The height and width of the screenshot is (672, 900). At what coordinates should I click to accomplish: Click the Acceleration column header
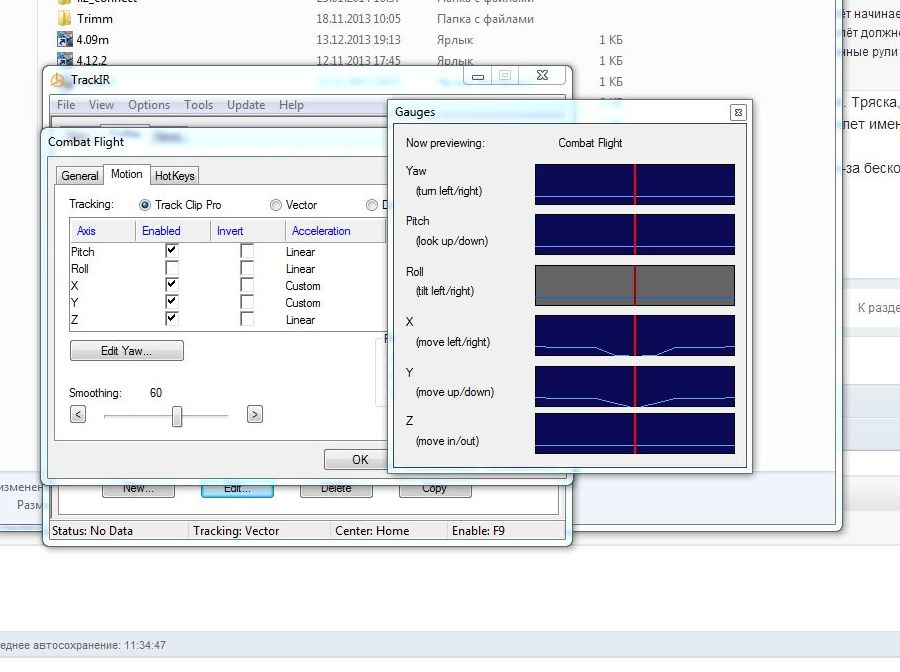336,231
